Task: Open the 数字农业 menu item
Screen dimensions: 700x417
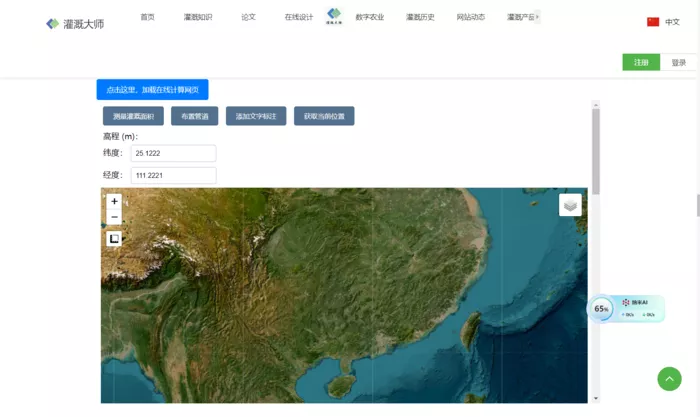Action: 370,17
